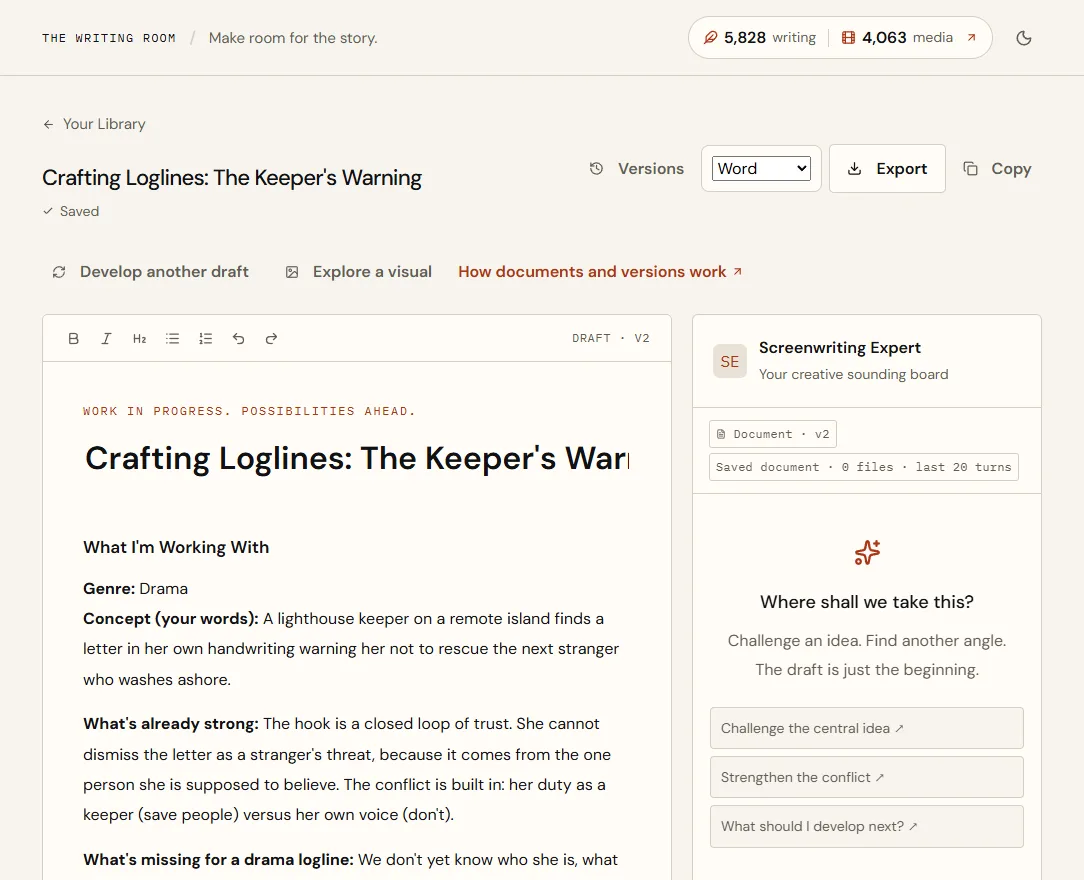Viewport: 1084px width, 880px height.
Task: Click What's missing for a drama logline
Action: point(218,860)
